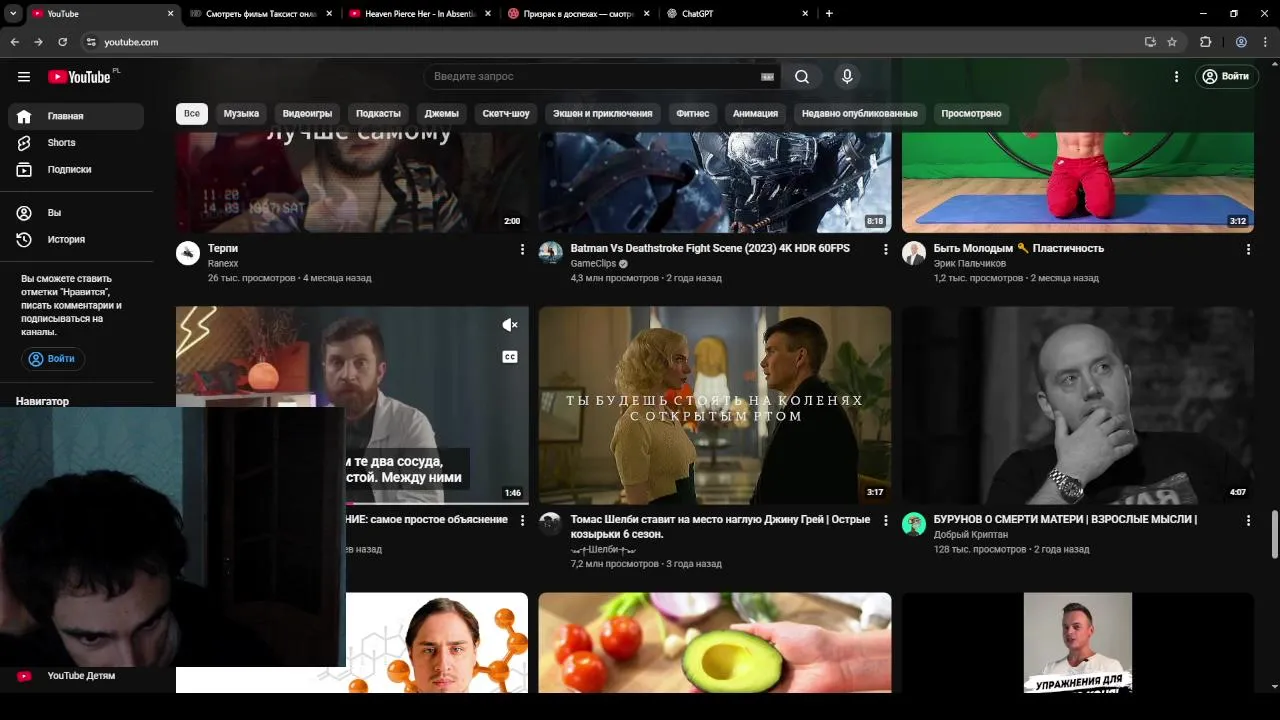Open the GameClips channel avatar
Image resolution: width=1280 pixels, height=720 pixels.
[x=551, y=253]
